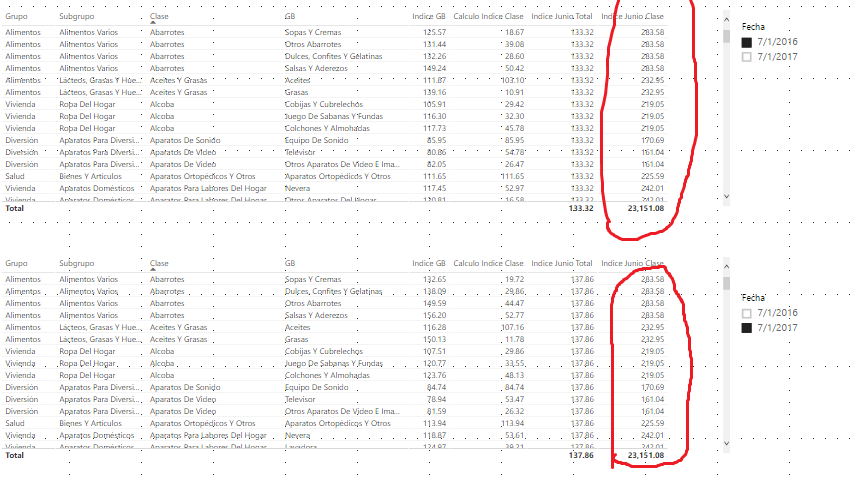Click the lower table scrollbar thumb
The height and width of the screenshot is (478, 855).
[726, 283]
